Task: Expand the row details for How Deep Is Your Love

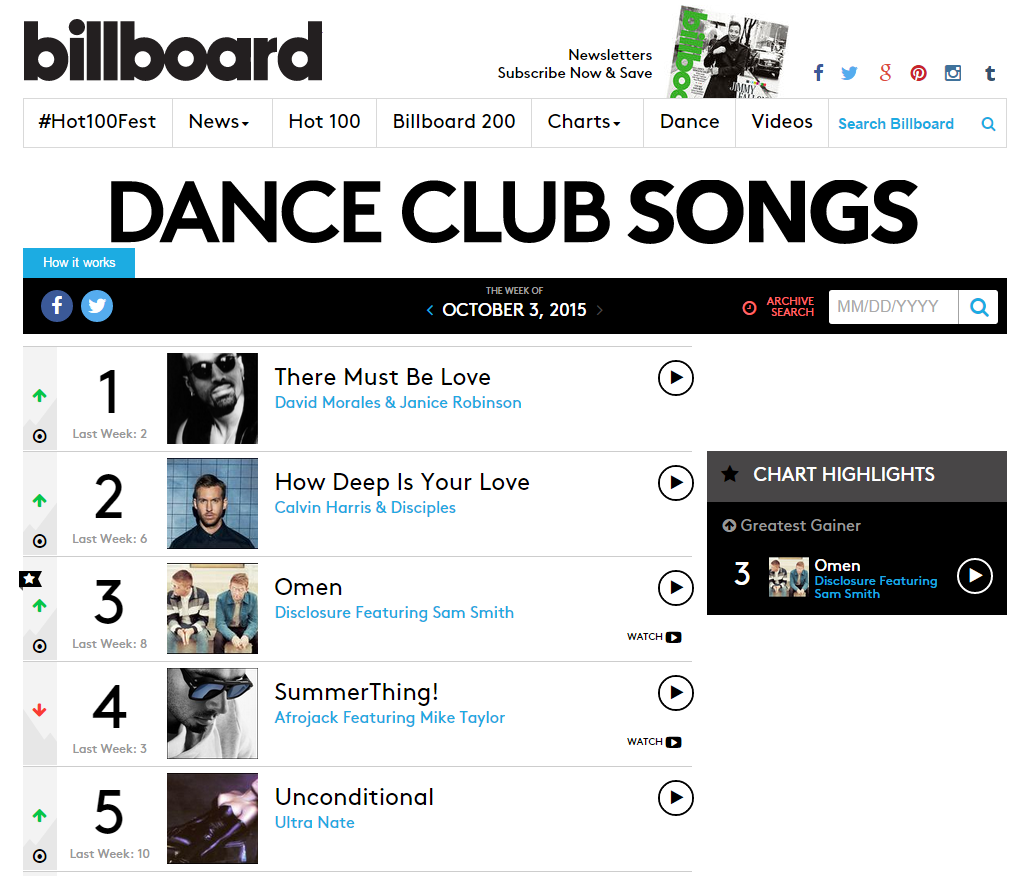Action: coord(40,541)
